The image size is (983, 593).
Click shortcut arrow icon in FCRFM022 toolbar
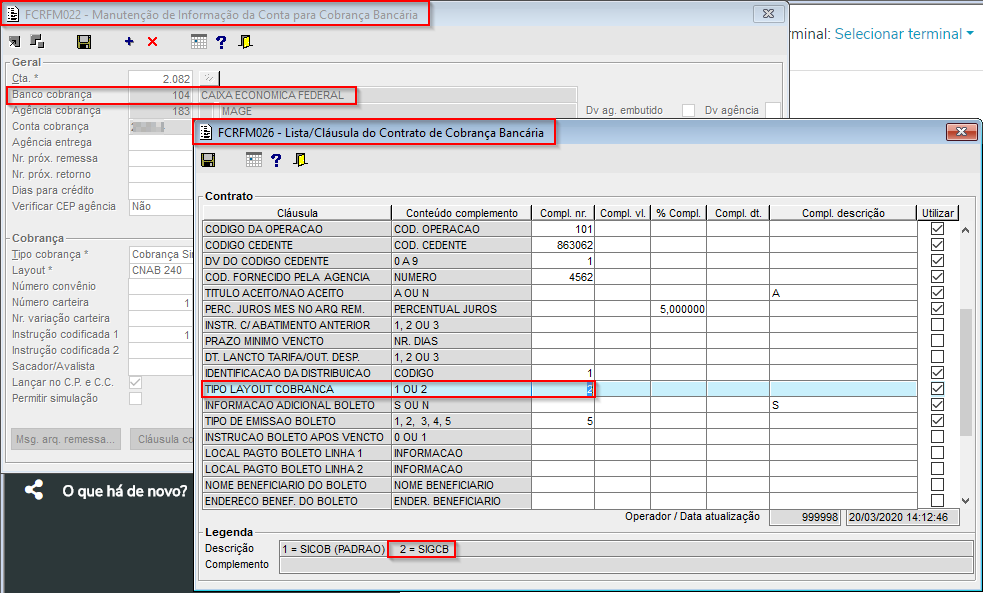[14, 42]
